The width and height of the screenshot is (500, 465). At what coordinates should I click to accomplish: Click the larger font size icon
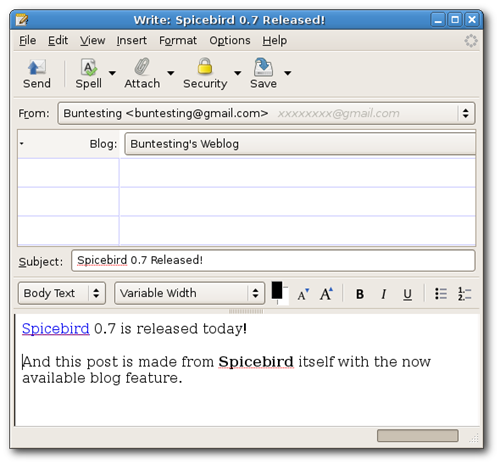pos(326,294)
